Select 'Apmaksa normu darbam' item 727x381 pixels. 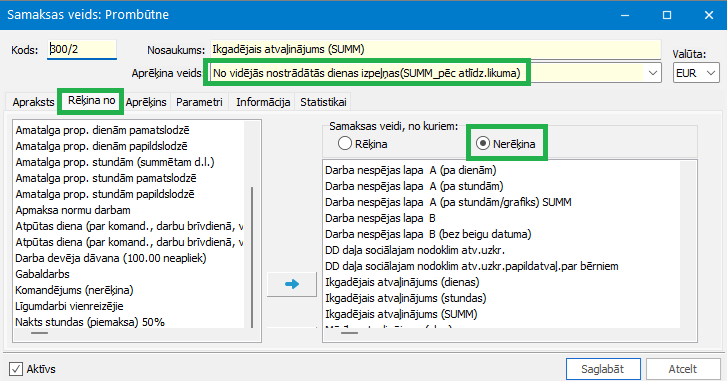tap(73, 210)
